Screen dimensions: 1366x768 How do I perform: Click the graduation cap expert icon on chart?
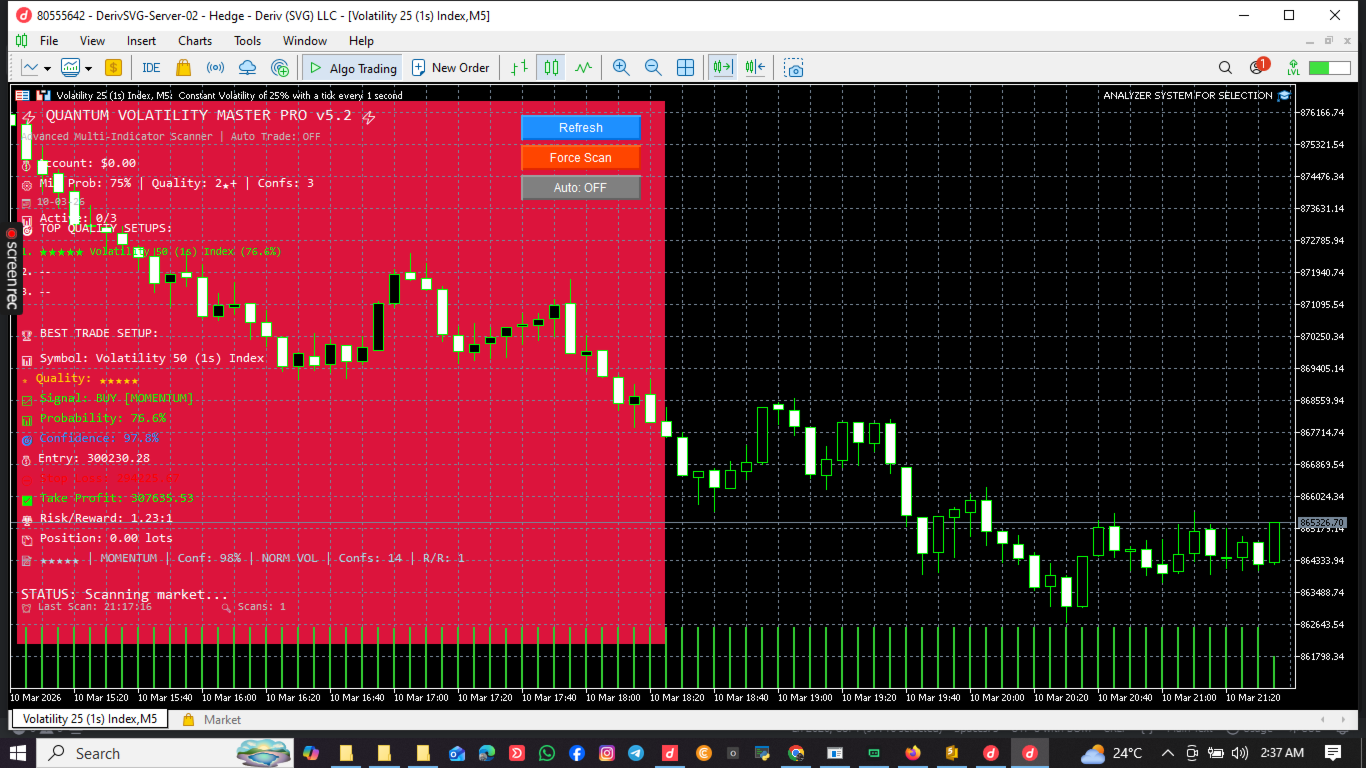1284,96
